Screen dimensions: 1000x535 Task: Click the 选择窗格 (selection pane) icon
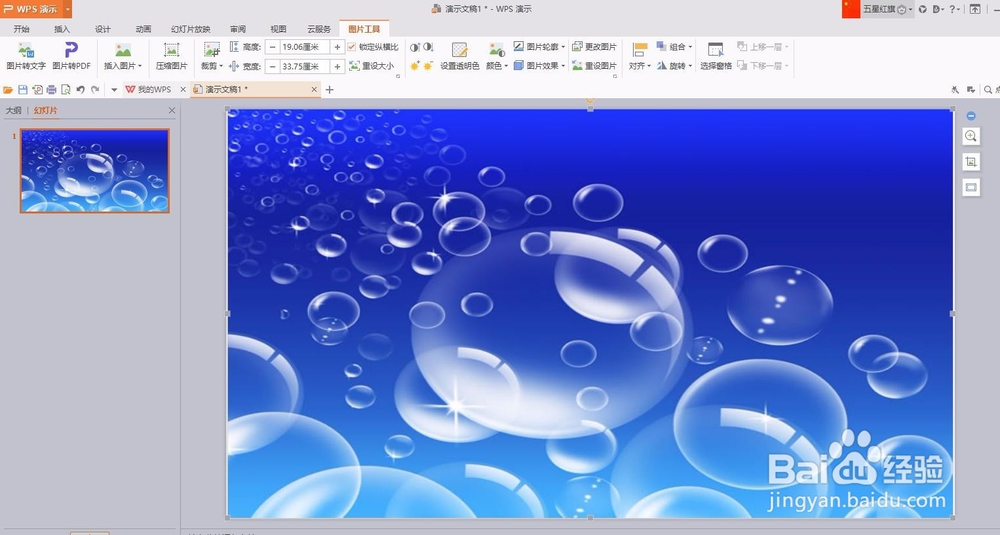(x=716, y=50)
